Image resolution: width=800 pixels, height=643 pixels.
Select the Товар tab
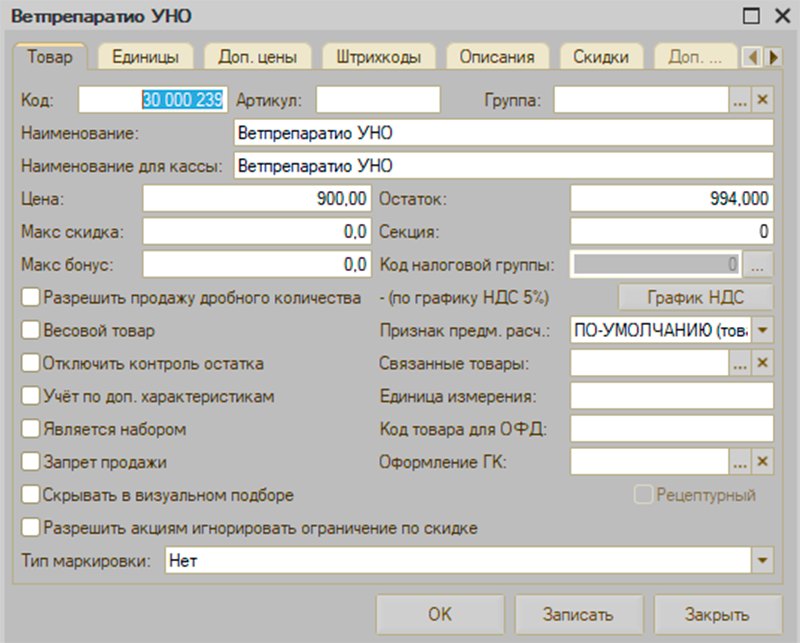(50, 57)
